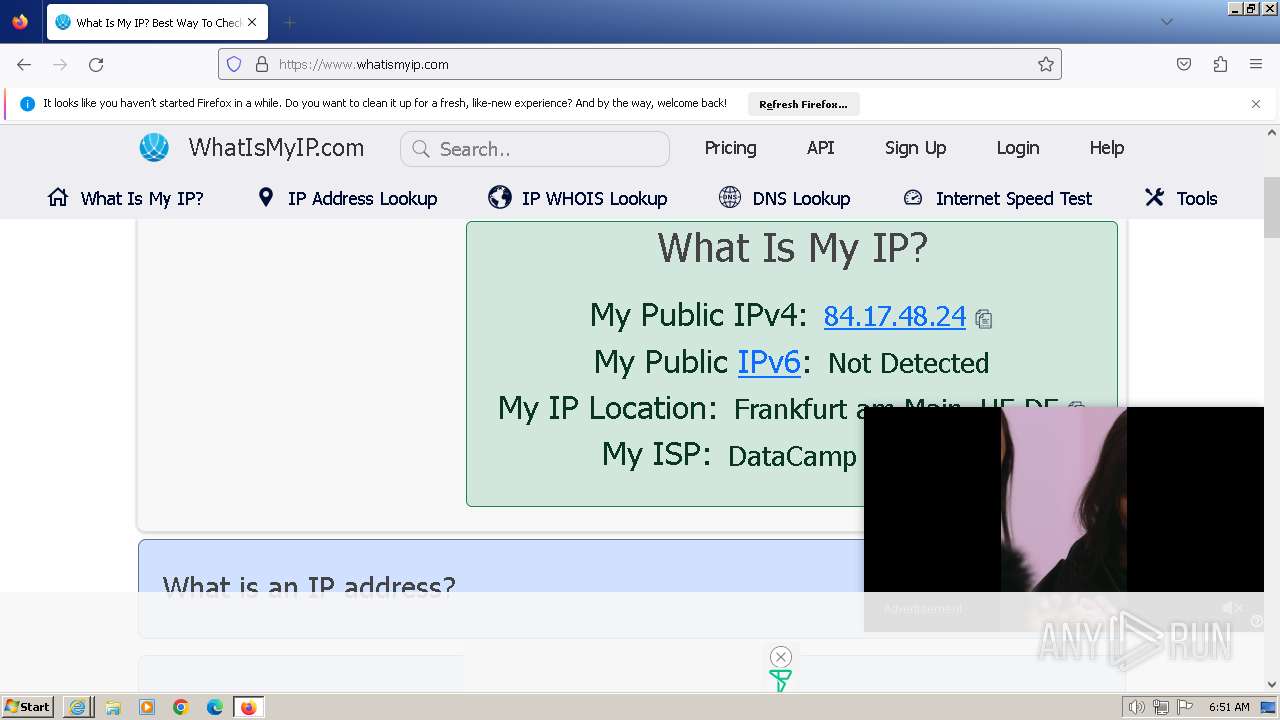Open IP WHOIS Lookup tool
This screenshot has width=1280, height=720.
click(x=578, y=198)
